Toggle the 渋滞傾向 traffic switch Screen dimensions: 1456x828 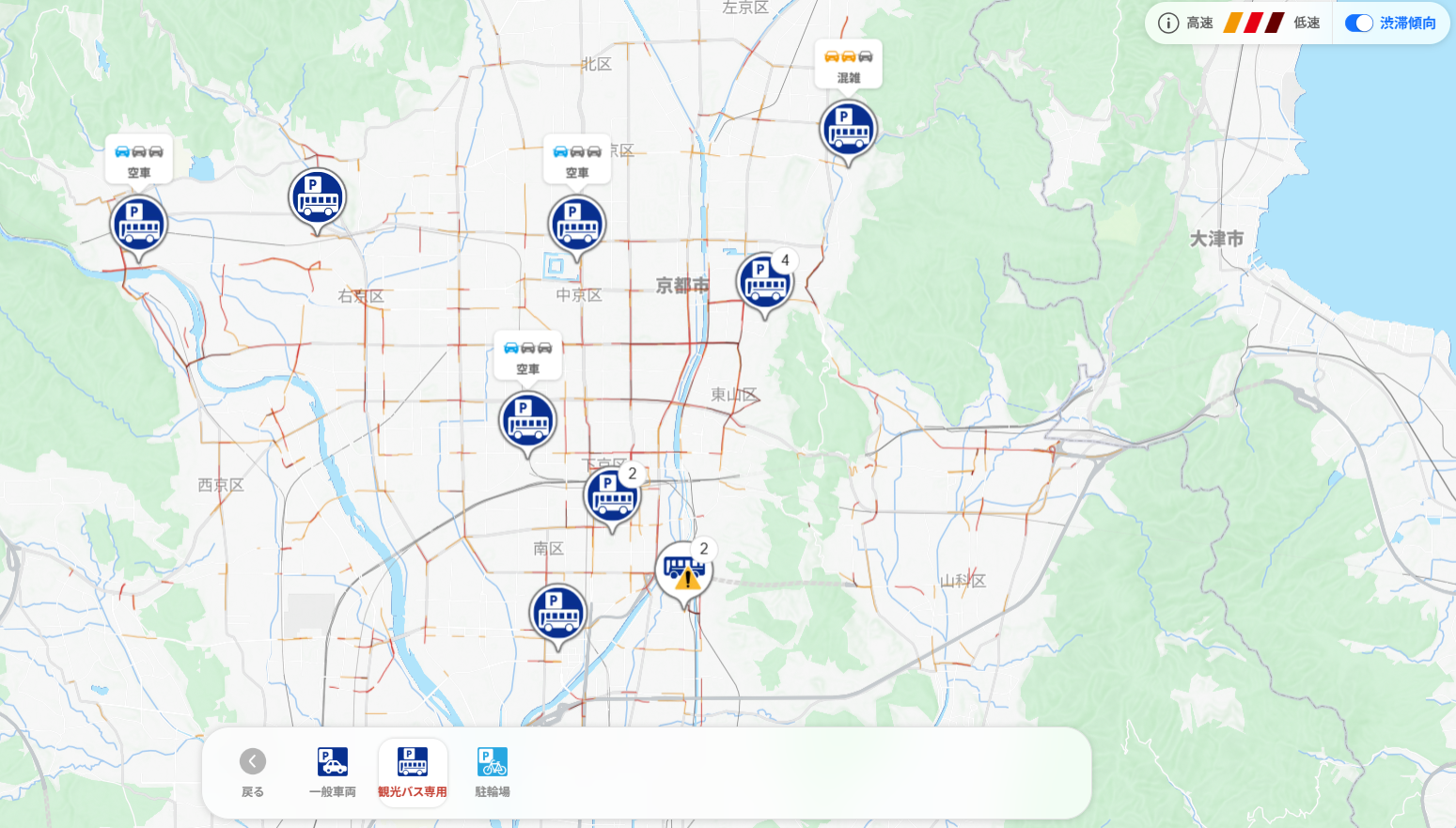(1358, 23)
